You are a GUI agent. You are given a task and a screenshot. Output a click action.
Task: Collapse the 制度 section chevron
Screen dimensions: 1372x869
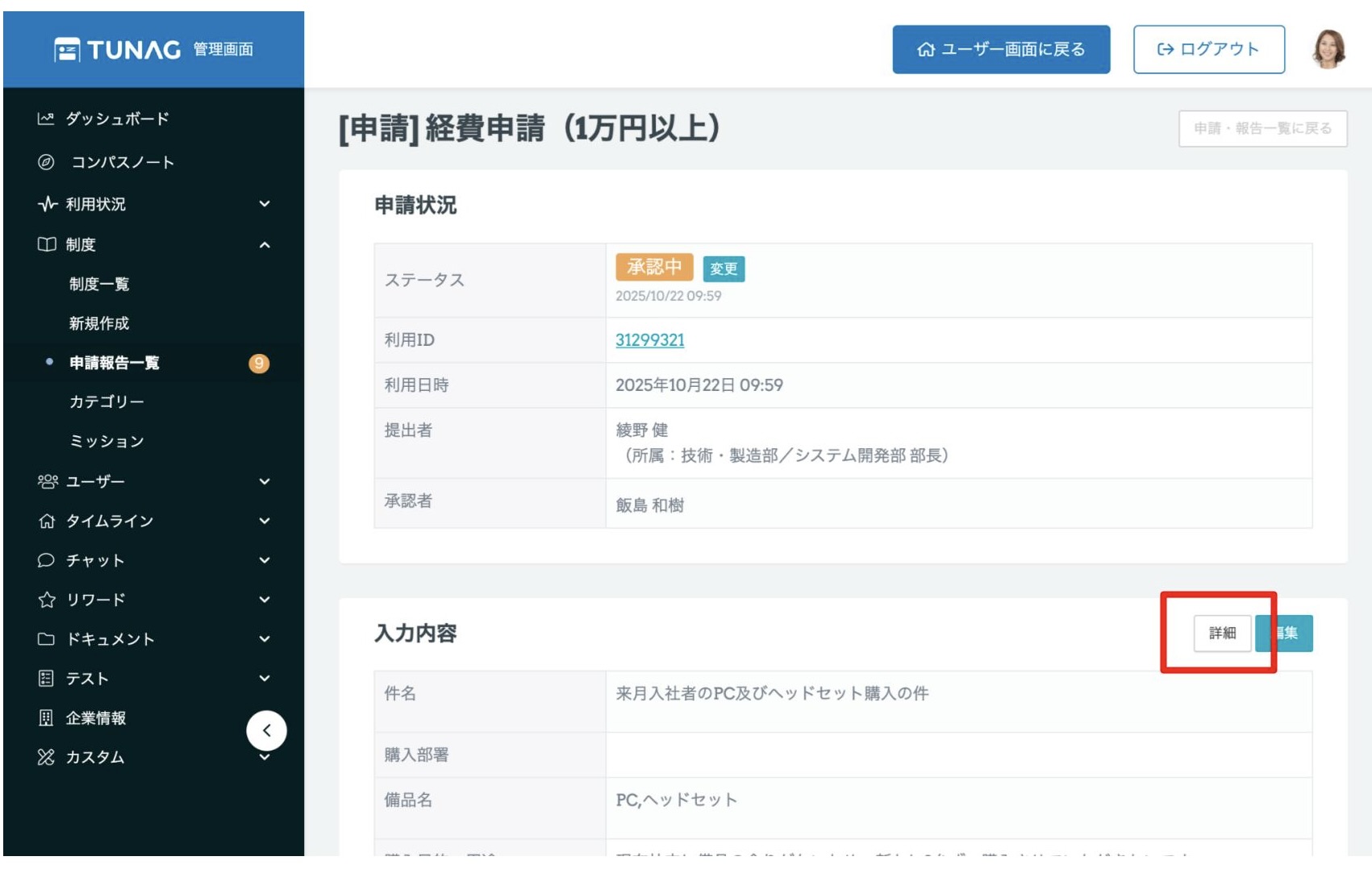pos(265,245)
